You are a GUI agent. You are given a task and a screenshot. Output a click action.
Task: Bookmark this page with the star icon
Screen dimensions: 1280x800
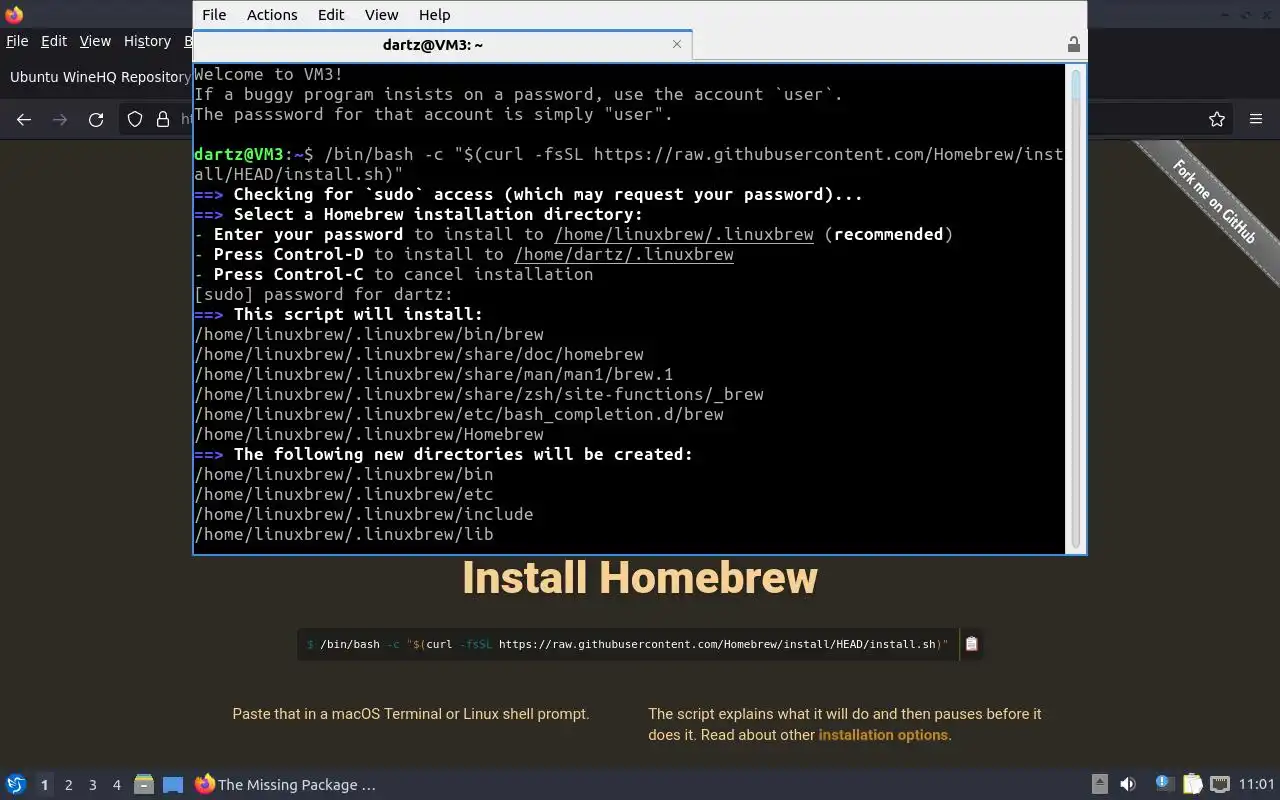[1217, 119]
